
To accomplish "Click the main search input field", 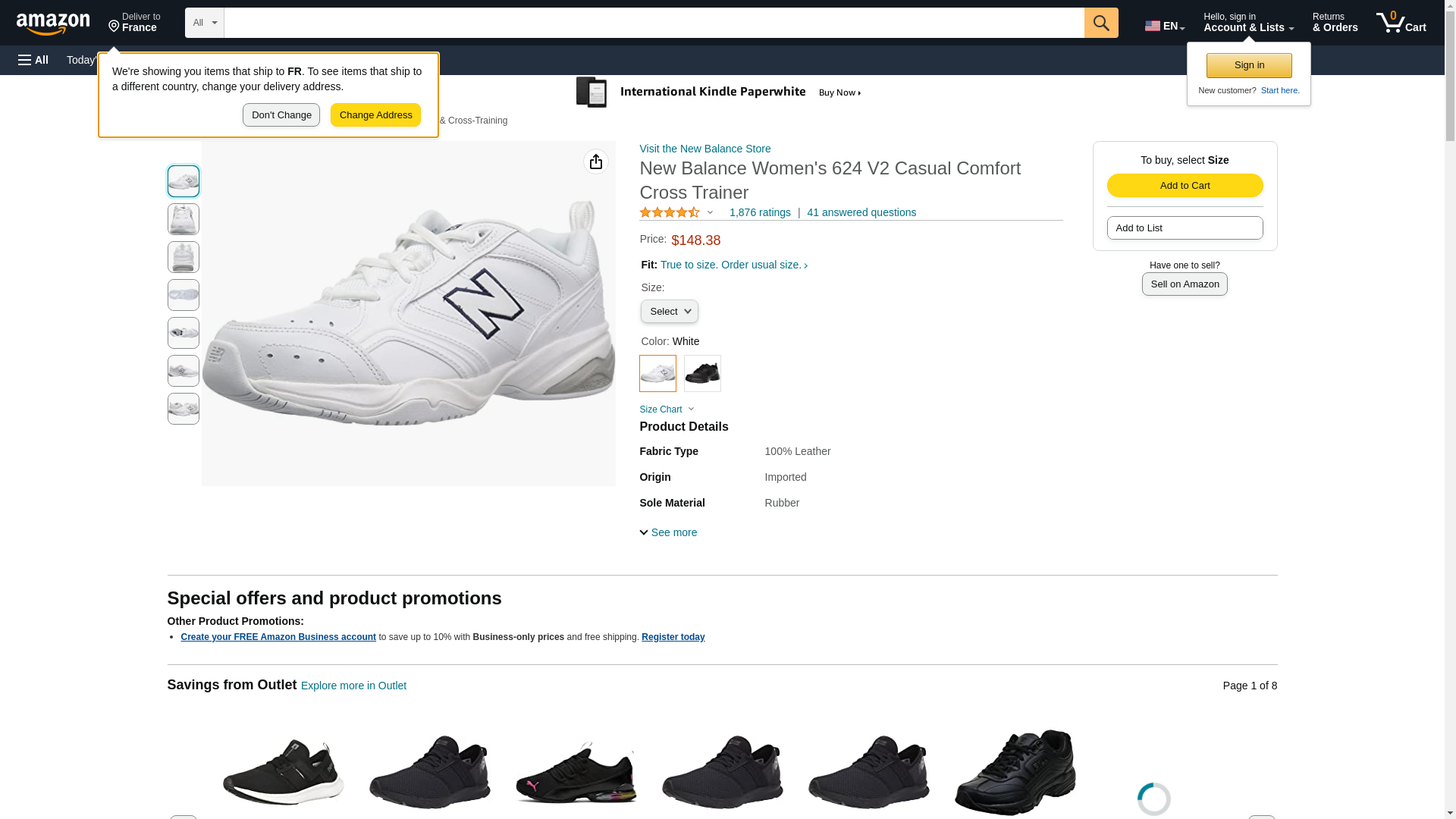I will click(654, 23).
